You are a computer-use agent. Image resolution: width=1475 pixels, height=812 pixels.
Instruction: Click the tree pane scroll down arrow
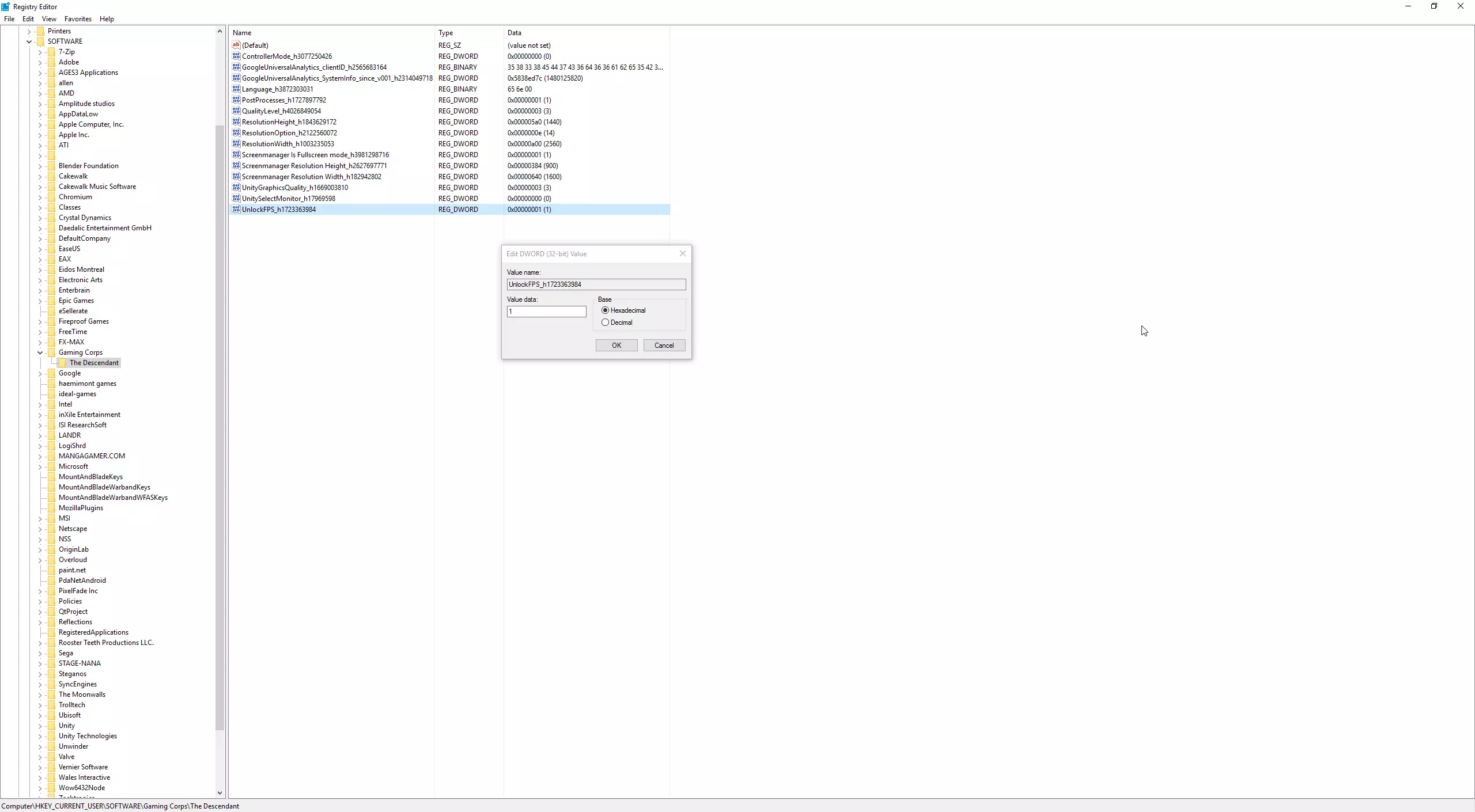pyautogui.click(x=220, y=793)
